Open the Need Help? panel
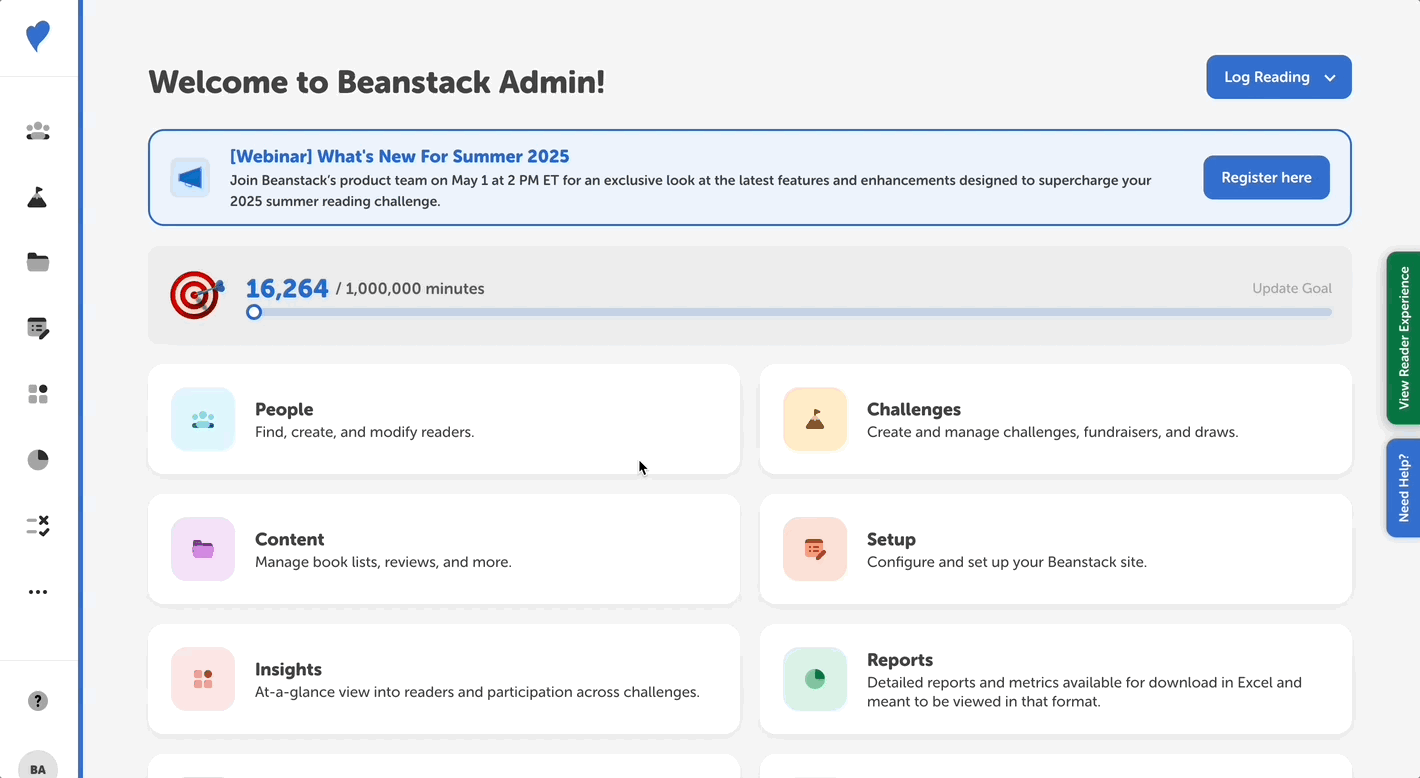This screenshot has width=1420, height=778. pyautogui.click(x=1404, y=488)
